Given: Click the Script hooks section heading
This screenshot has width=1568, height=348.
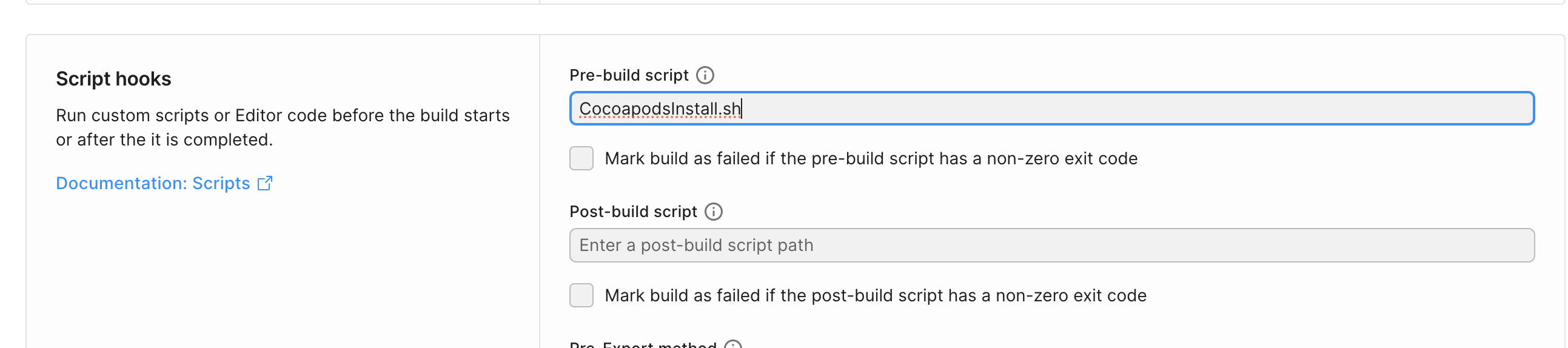Looking at the screenshot, I should click(113, 79).
